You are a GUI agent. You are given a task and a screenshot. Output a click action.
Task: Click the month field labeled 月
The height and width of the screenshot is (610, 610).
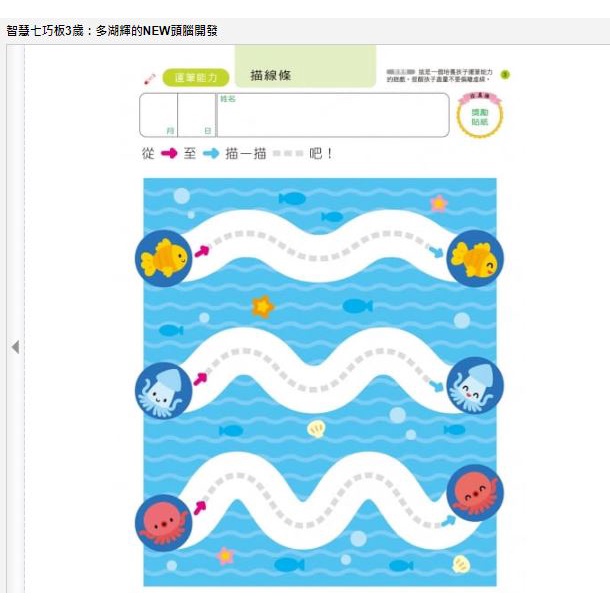click(x=159, y=115)
